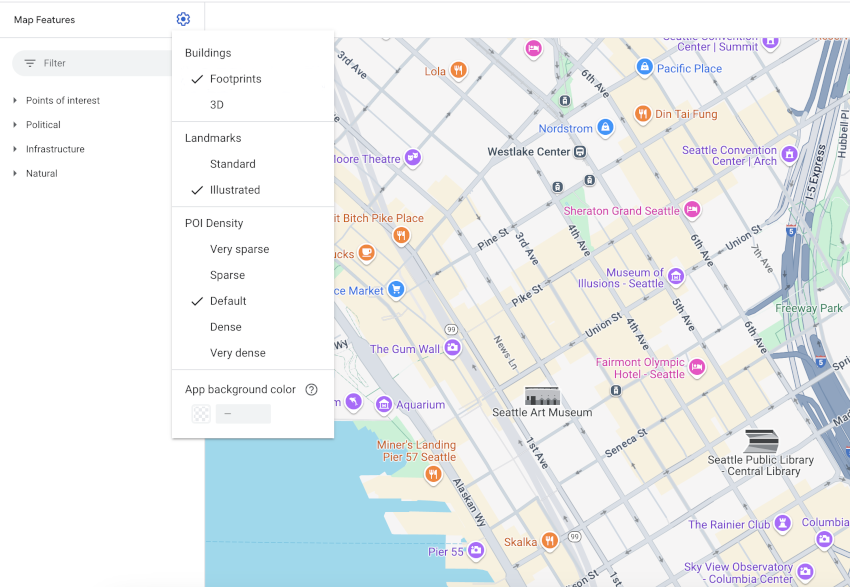Click the Westlake Center transit icon
850x587 pixels.
[580, 152]
